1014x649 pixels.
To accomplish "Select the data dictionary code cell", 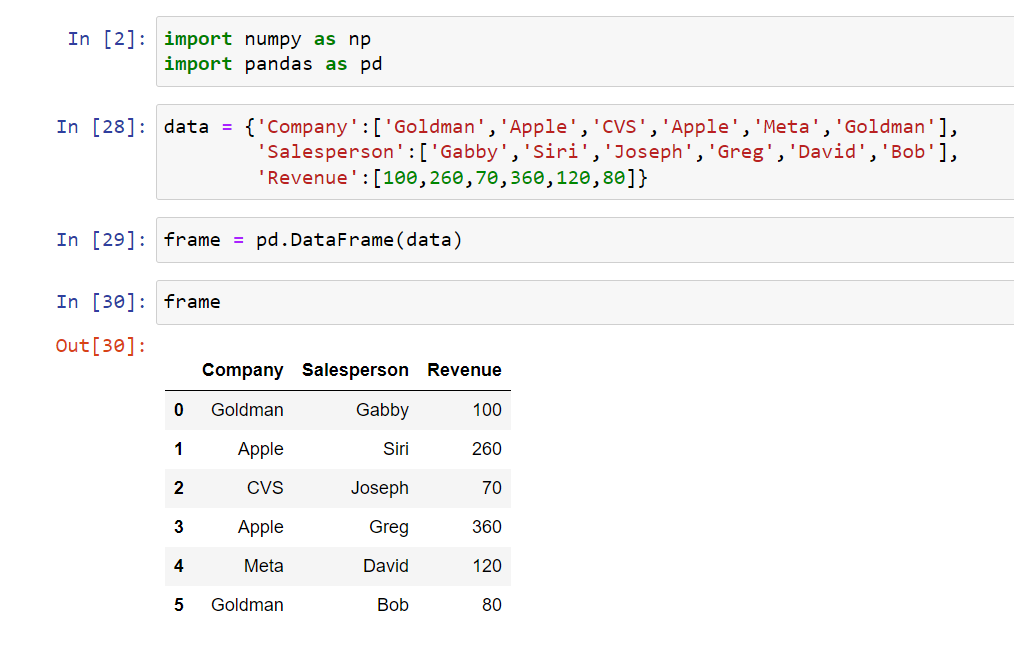I will (585, 152).
